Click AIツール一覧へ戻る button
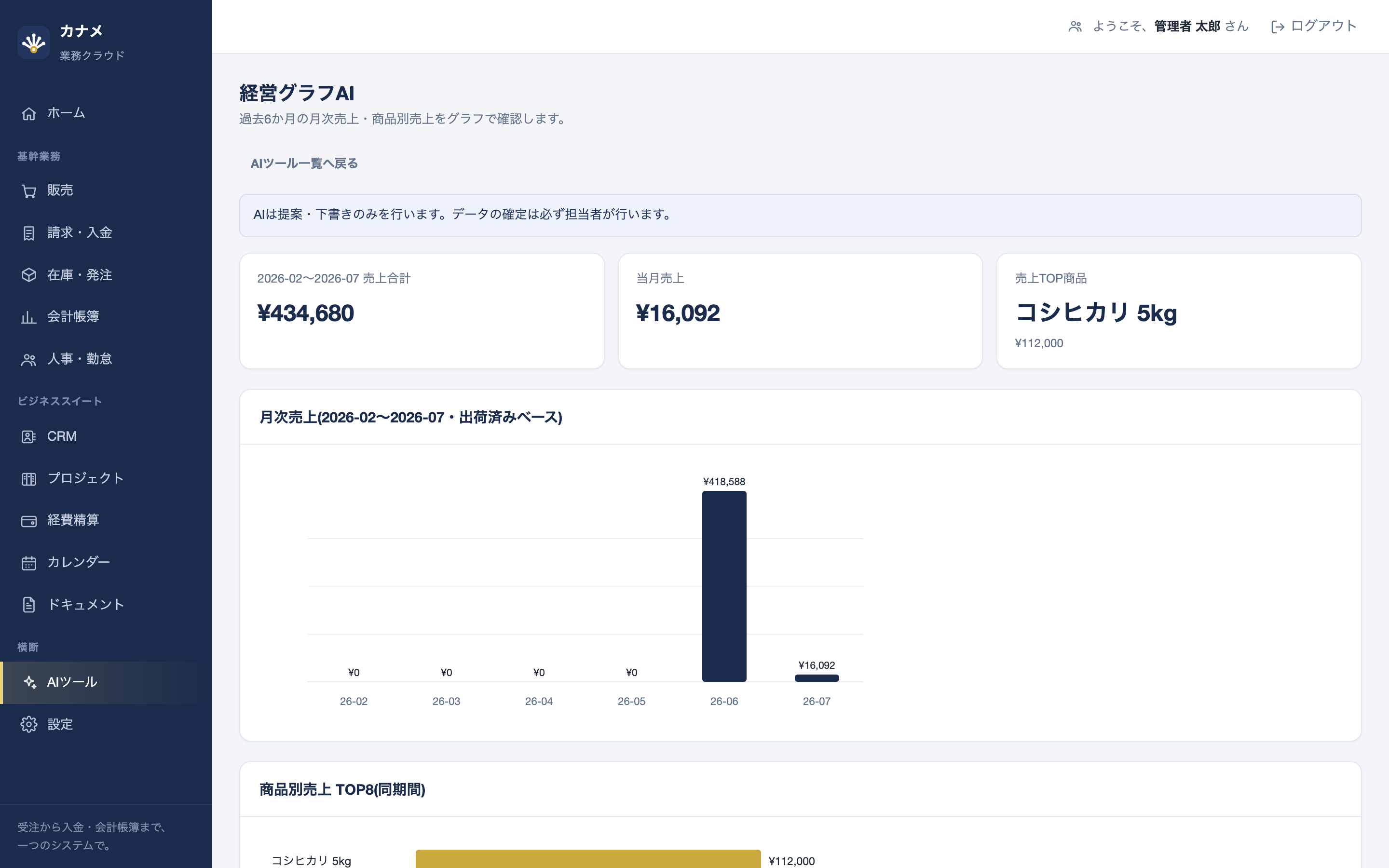This screenshot has height=868, width=1389. click(x=304, y=163)
